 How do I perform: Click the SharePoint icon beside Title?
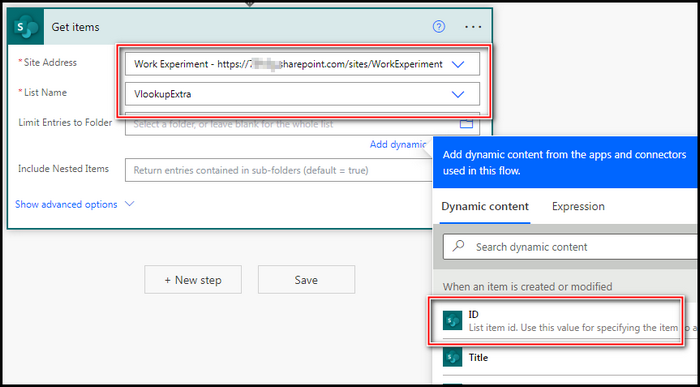(452, 357)
